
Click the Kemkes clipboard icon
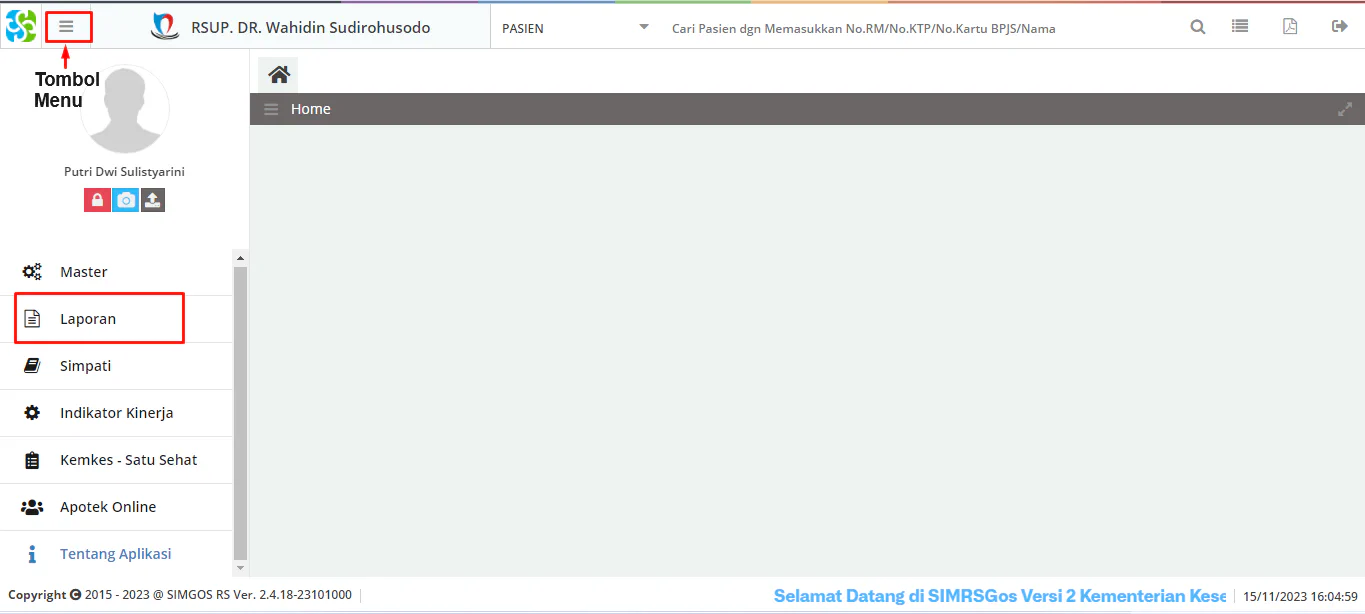click(32, 460)
